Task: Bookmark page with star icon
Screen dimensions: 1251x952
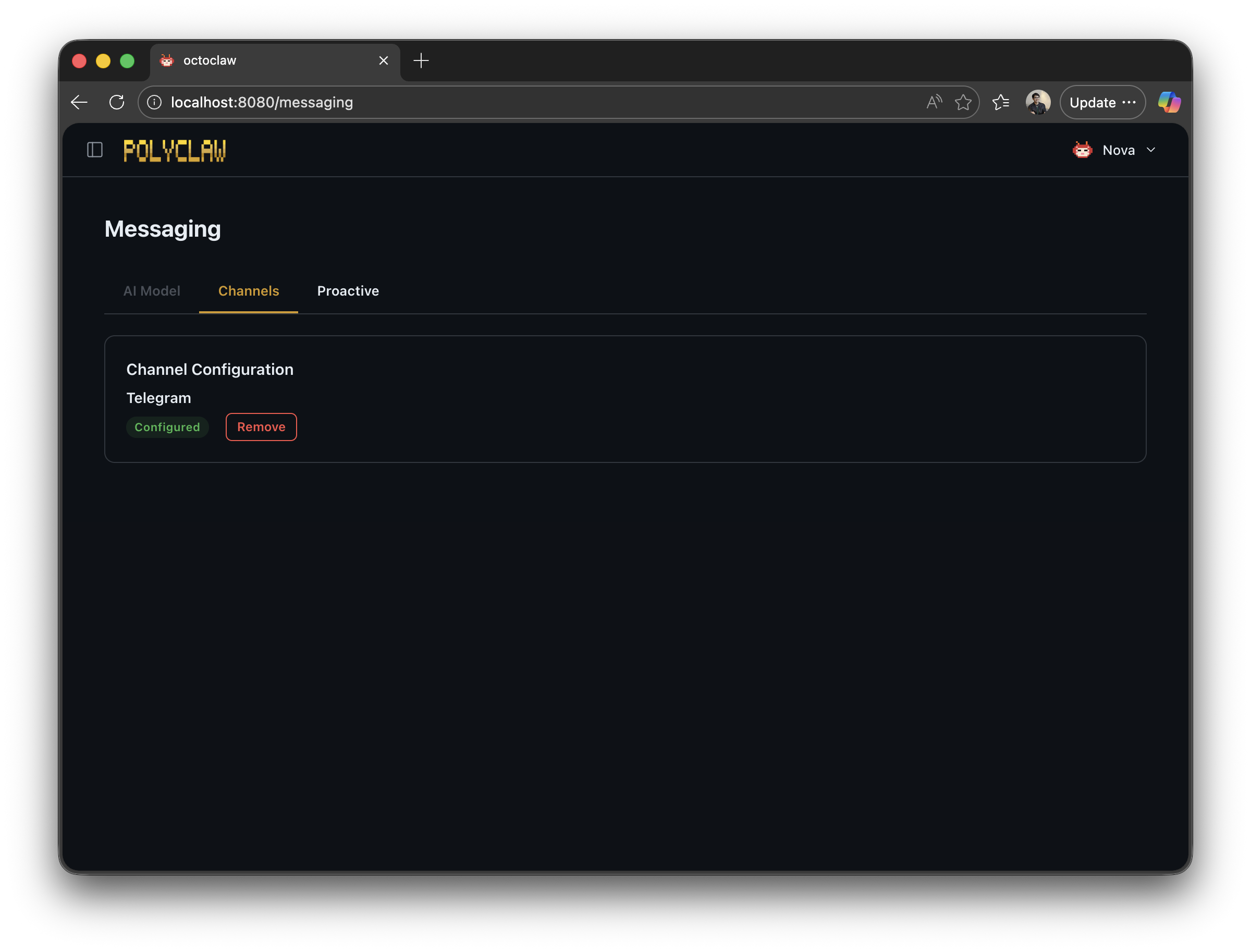Action: (963, 103)
